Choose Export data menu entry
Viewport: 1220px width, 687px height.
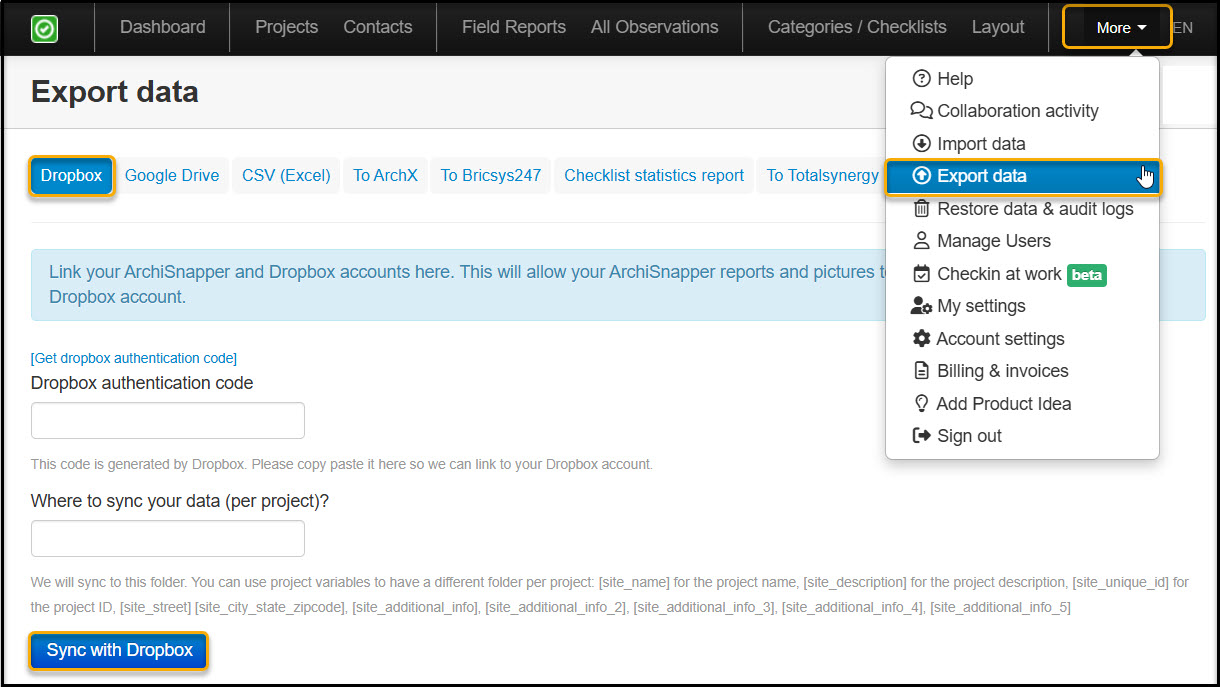1022,176
